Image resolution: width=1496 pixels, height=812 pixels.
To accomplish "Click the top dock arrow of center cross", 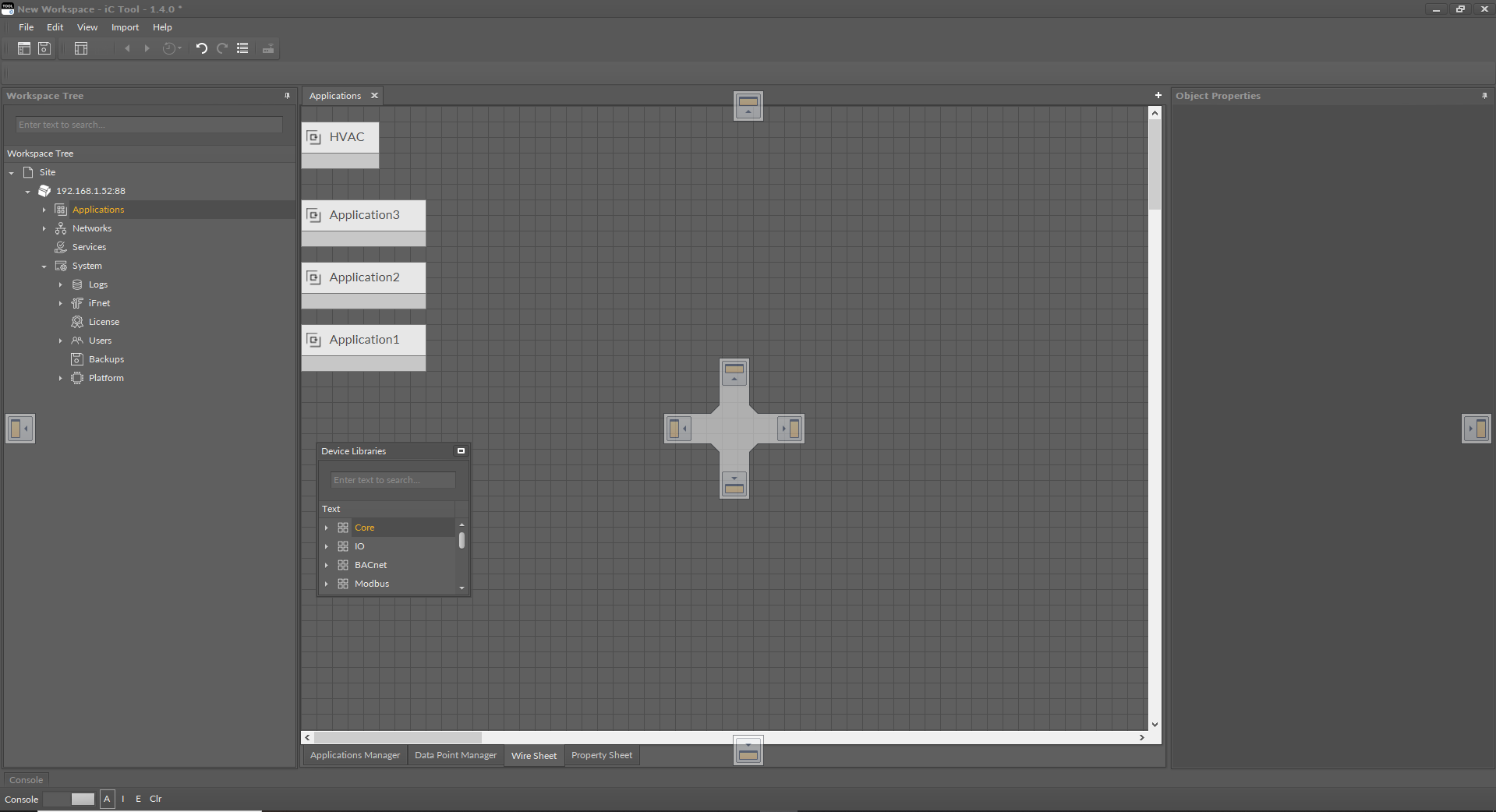I will (x=734, y=372).
